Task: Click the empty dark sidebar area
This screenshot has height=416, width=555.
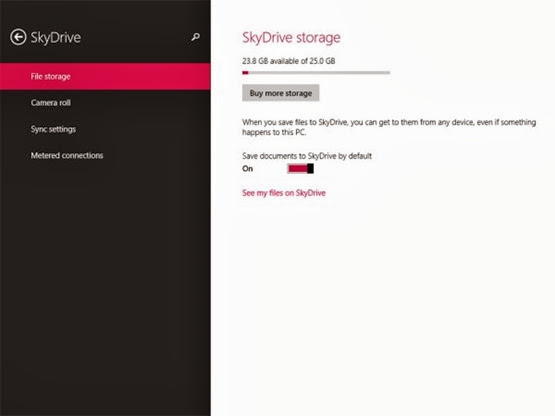Action: click(x=105, y=283)
